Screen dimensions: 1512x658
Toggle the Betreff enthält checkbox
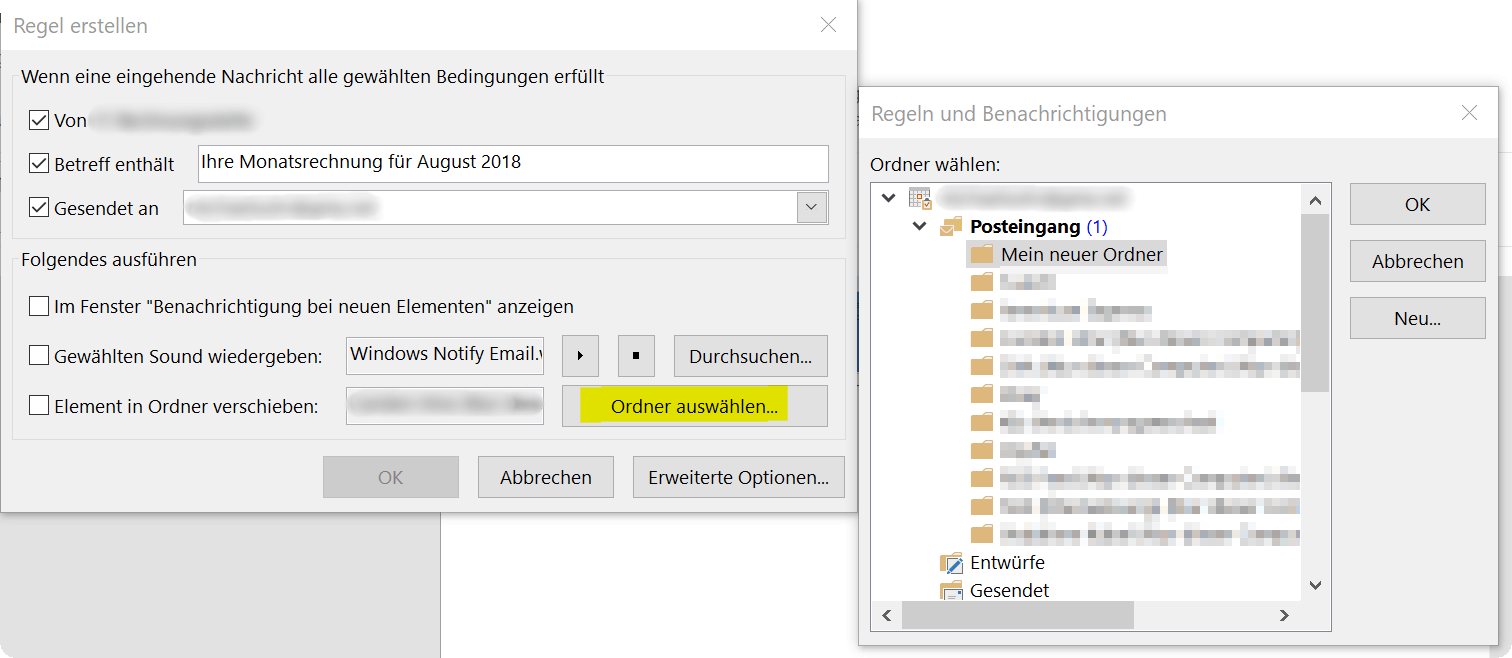click(39, 163)
